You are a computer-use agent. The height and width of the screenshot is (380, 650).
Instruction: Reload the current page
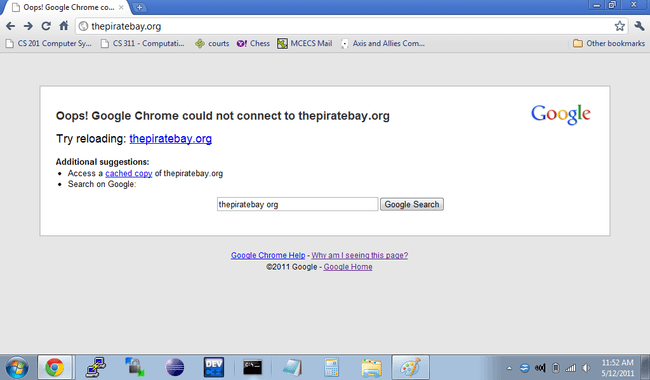click(46, 26)
